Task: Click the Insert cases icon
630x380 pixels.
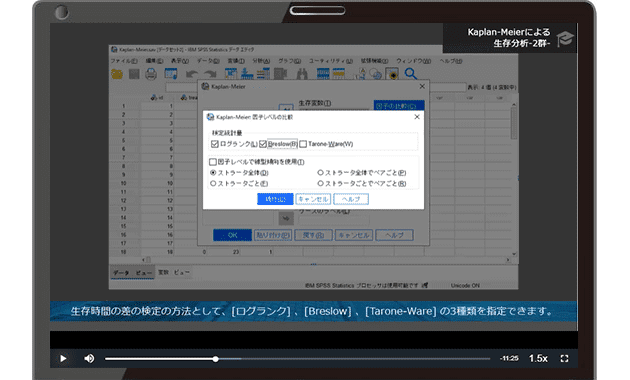Action: tap(323, 74)
